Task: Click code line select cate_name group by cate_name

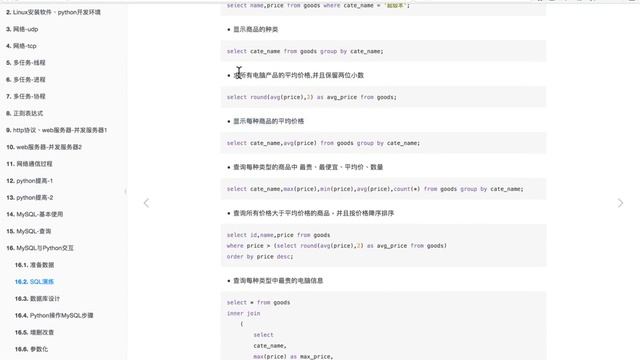Action: (305, 51)
